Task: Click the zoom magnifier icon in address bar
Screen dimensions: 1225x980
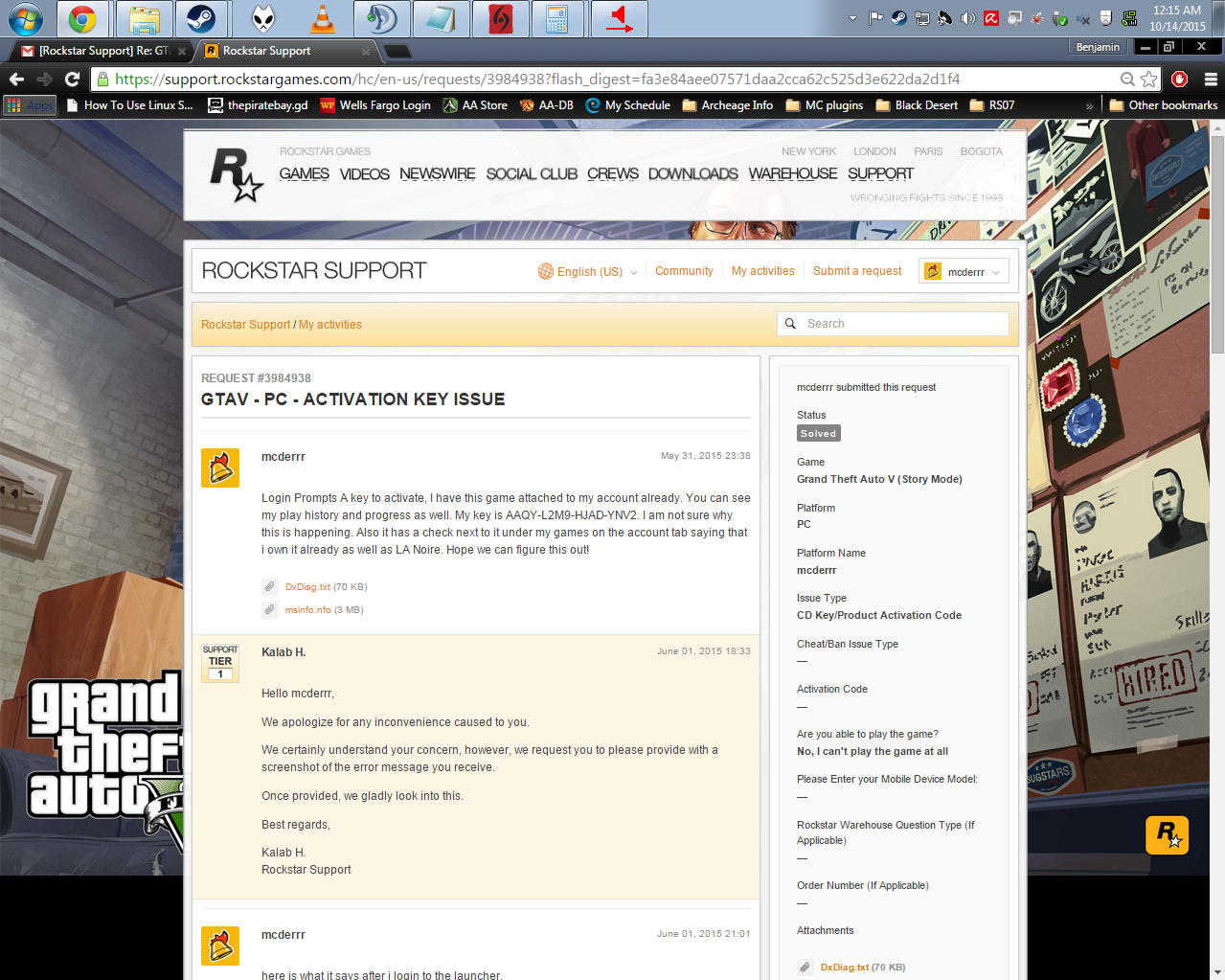Action: click(1127, 80)
